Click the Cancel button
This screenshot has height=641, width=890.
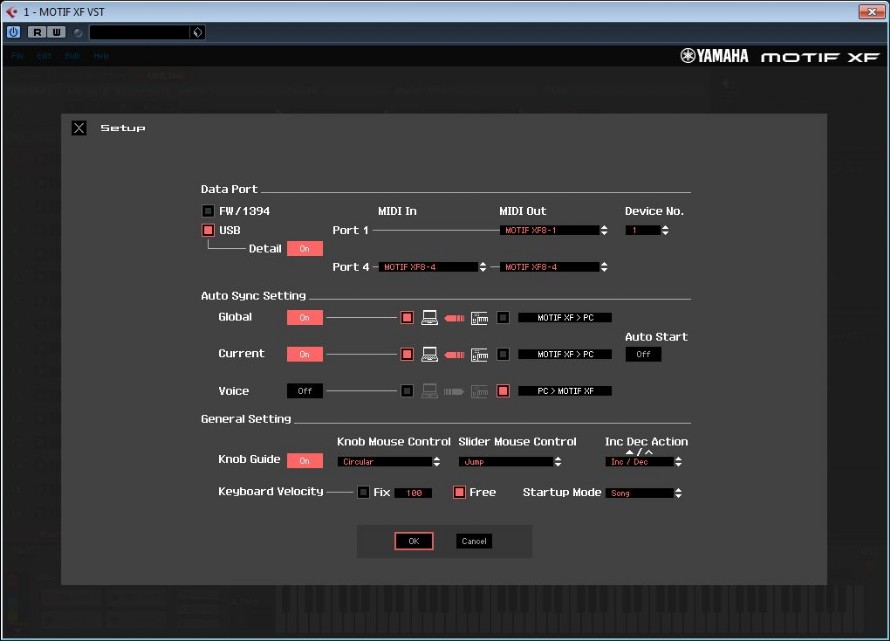(474, 541)
